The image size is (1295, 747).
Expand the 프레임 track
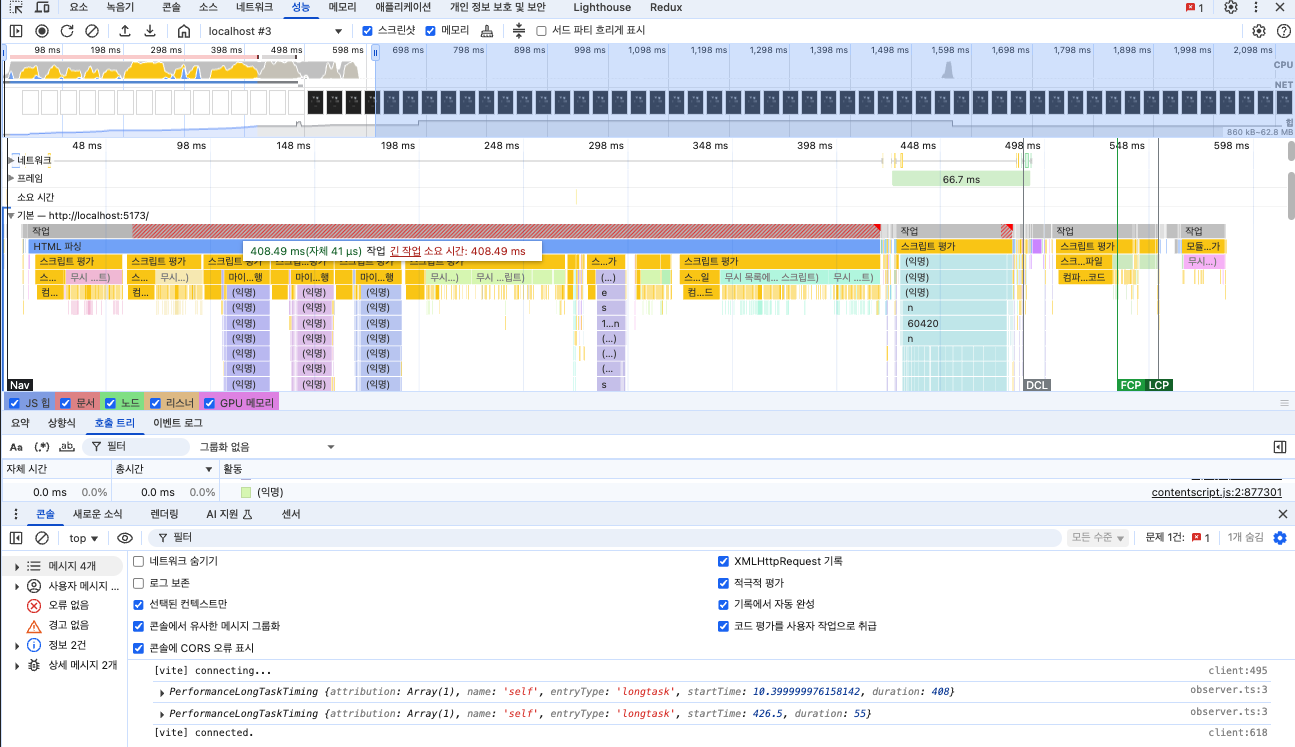11,178
